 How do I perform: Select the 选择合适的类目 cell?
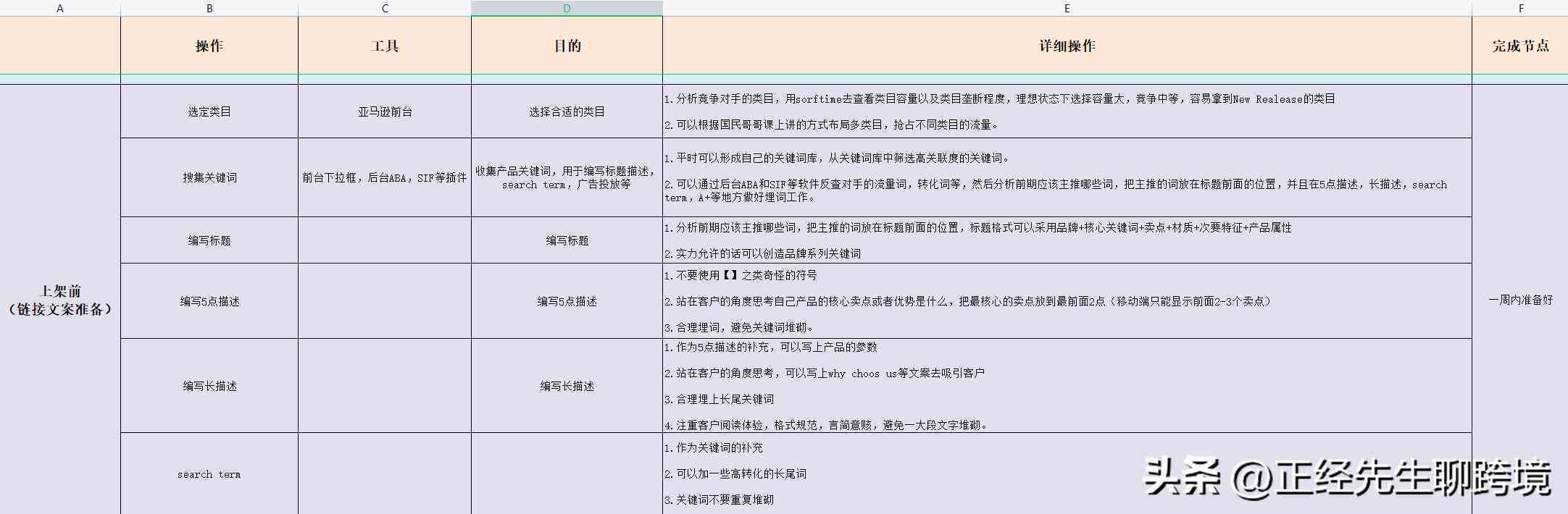pyautogui.click(x=567, y=111)
